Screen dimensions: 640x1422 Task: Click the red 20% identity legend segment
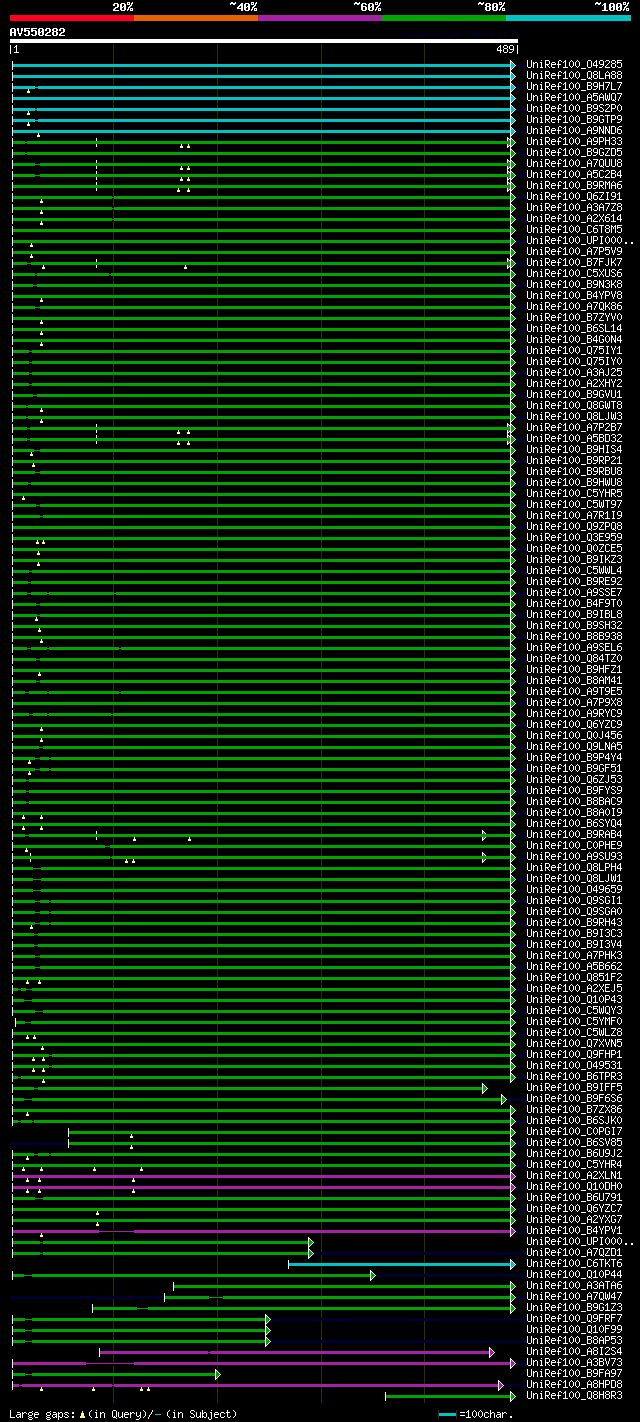click(71, 17)
